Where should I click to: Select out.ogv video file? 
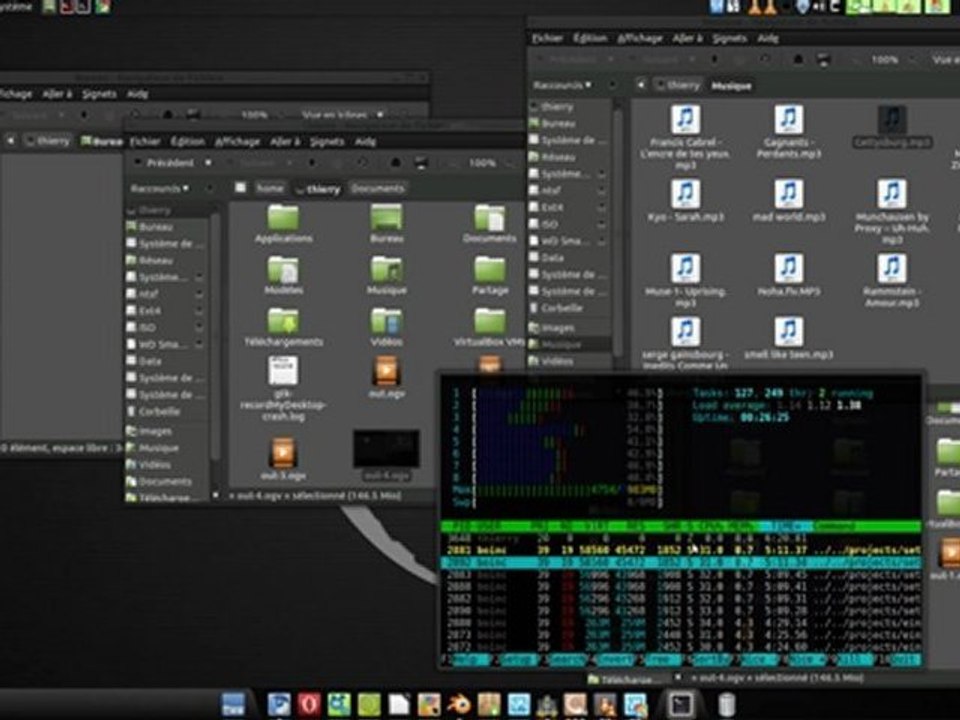[x=386, y=378]
